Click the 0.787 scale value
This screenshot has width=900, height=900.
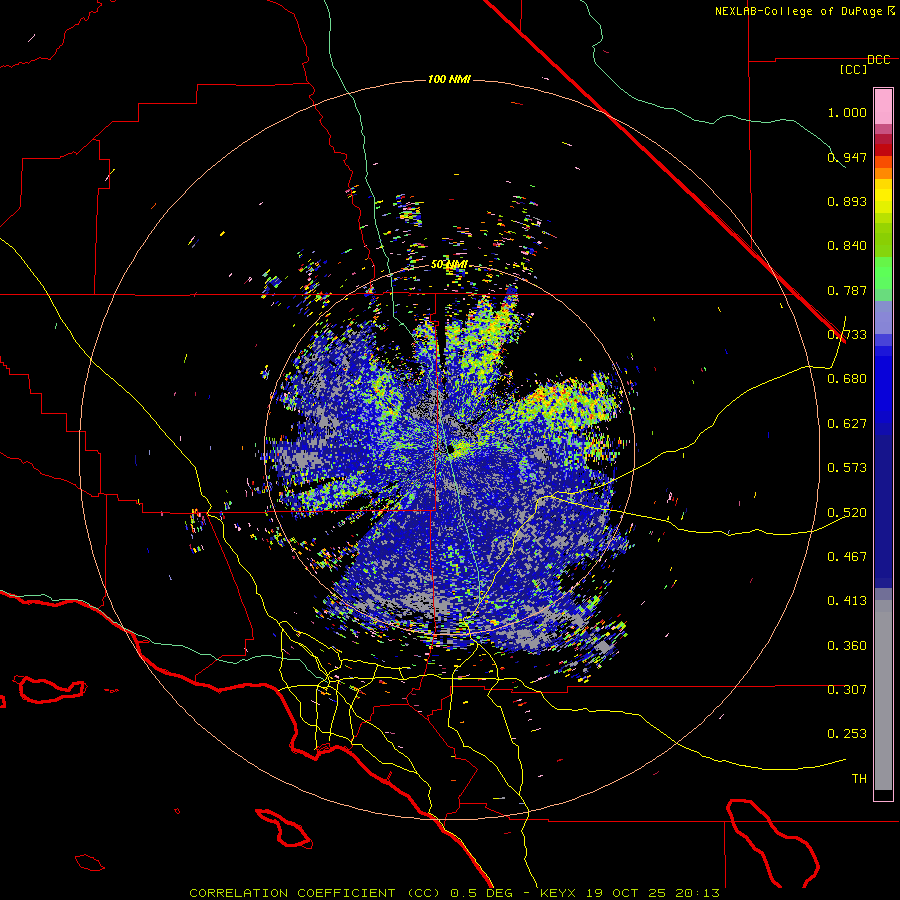click(x=847, y=290)
